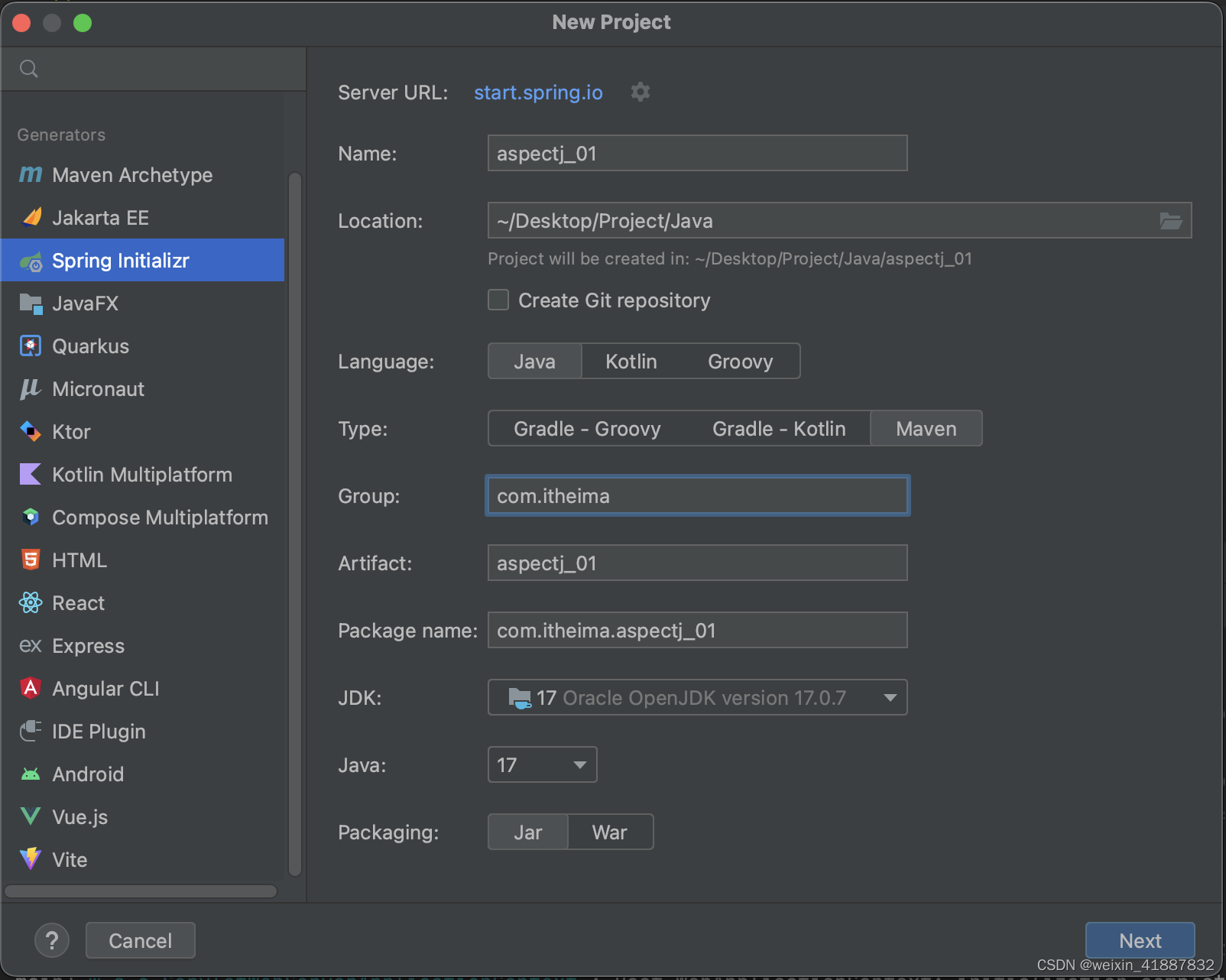The width and height of the screenshot is (1226, 980).
Task: Browse for project location folder icon
Action: pyautogui.click(x=1171, y=221)
